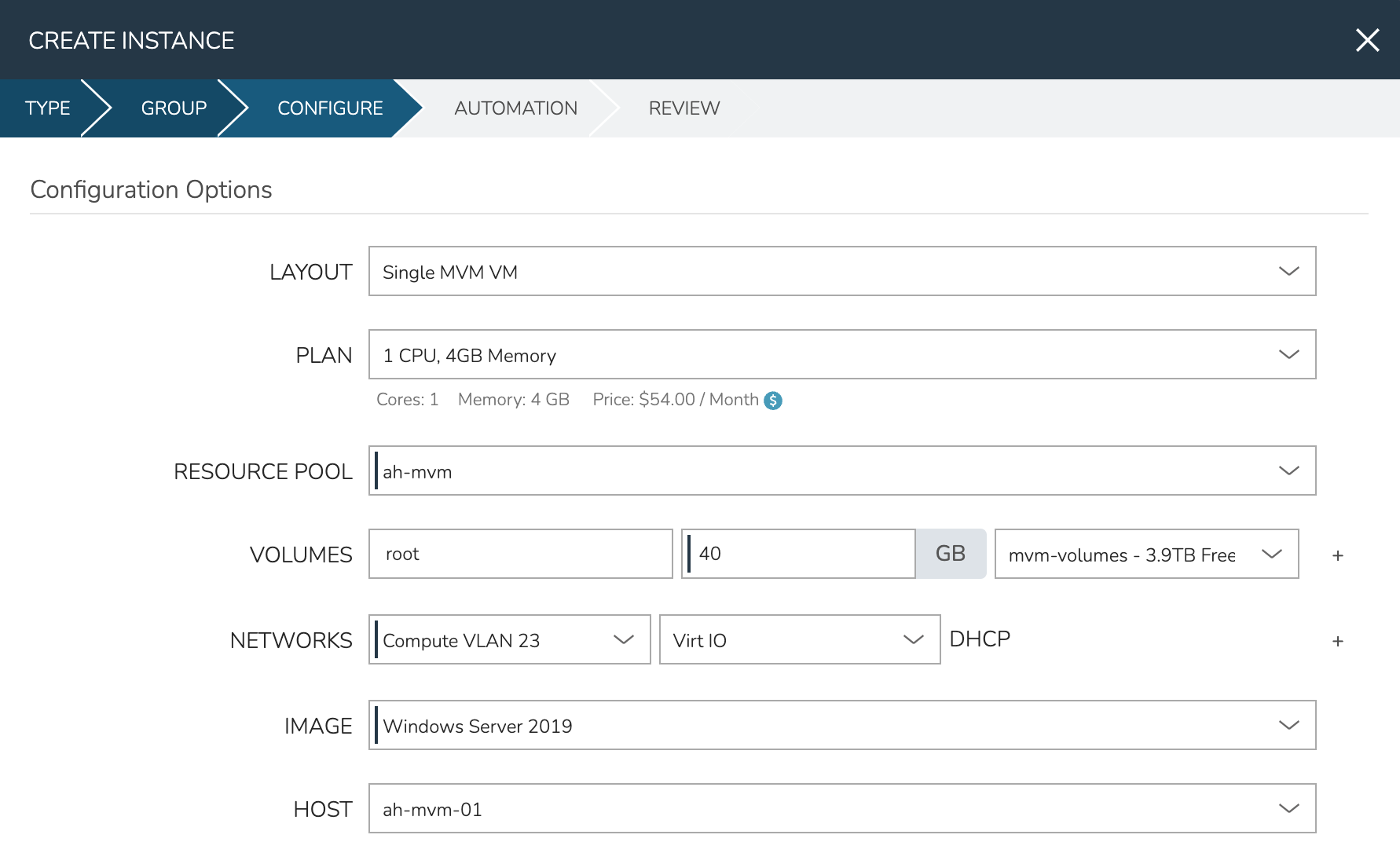Open the Resource Pool dropdown

[x=841, y=471]
